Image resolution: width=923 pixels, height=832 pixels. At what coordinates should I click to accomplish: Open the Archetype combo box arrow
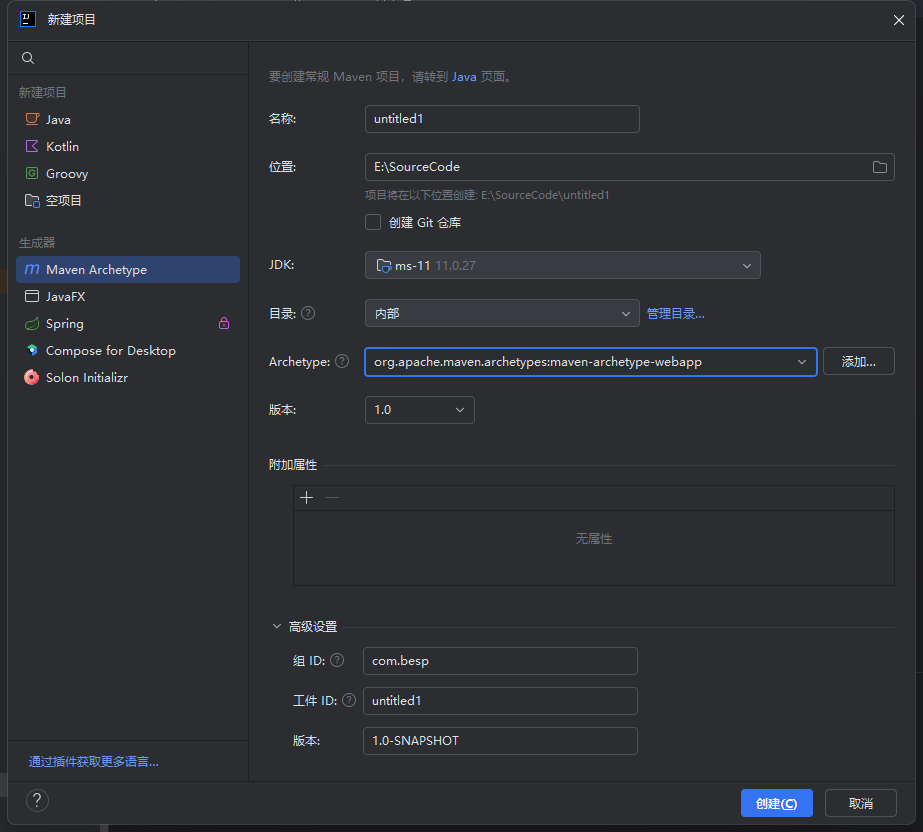[x=802, y=362]
